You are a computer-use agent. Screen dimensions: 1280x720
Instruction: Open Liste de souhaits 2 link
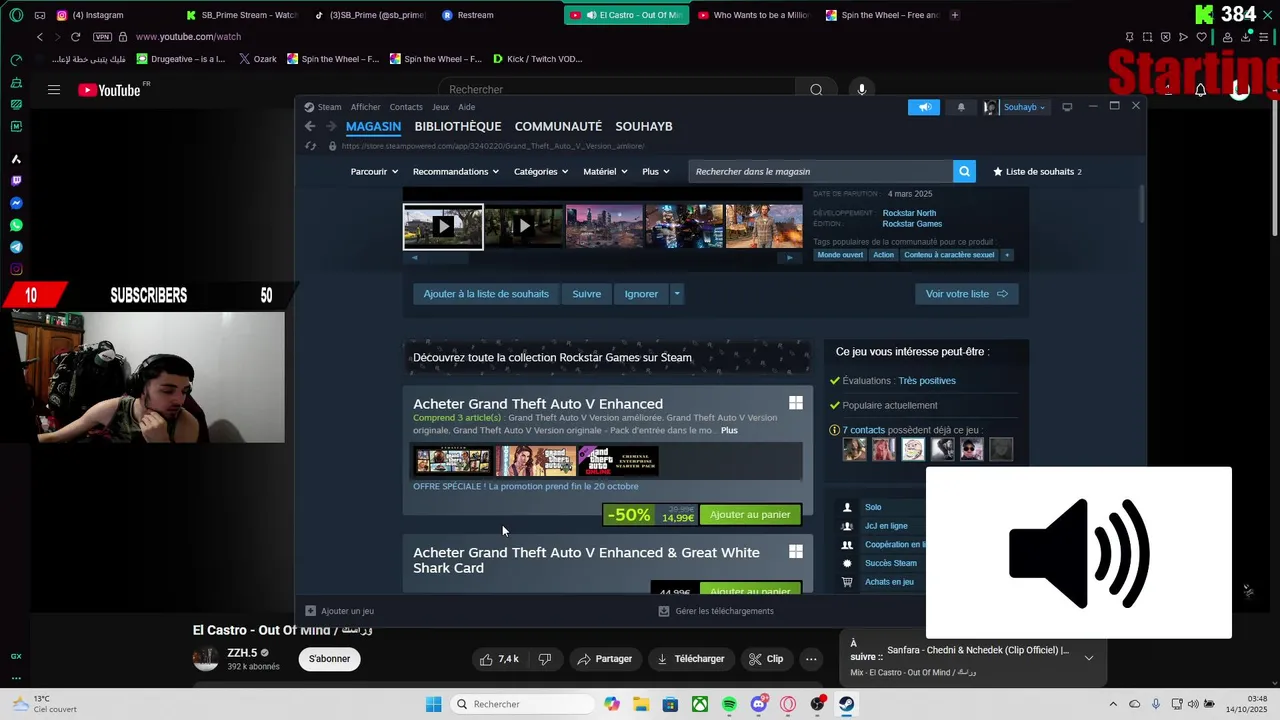[x=1037, y=171]
